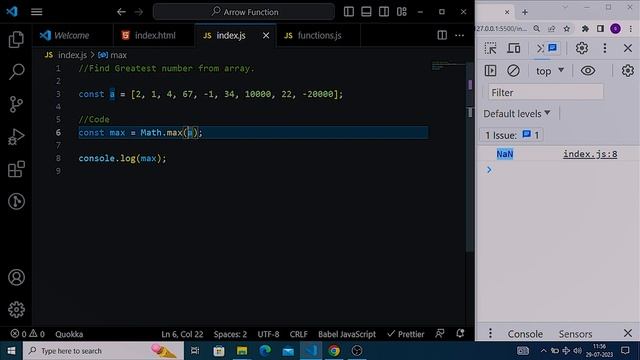Select the inspect element tool in DevTools
Viewport: 640px width, 360px height.
[x=490, y=48]
